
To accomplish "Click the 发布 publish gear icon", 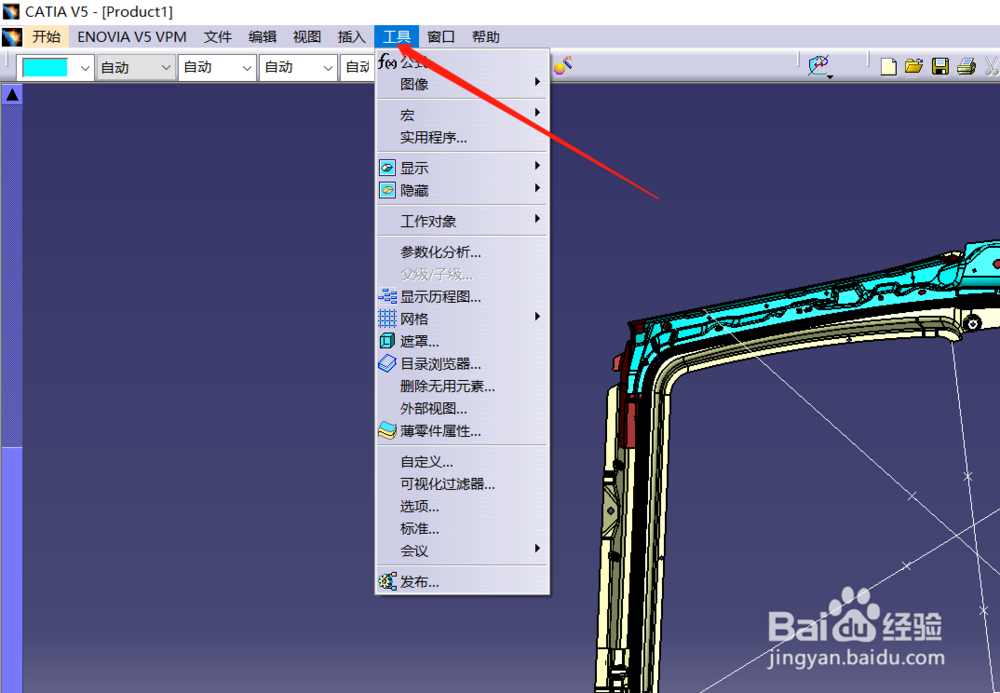I will click(387, 581).
